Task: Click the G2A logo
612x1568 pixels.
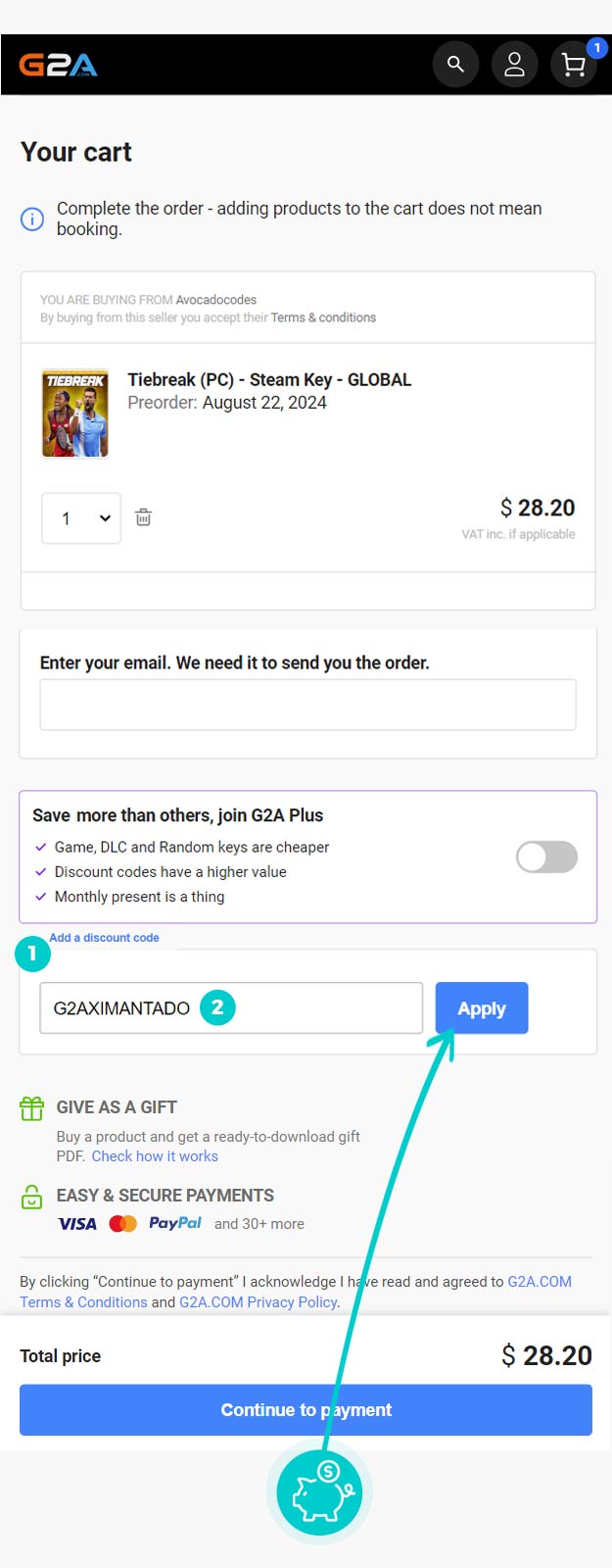Action: (59, 66)
